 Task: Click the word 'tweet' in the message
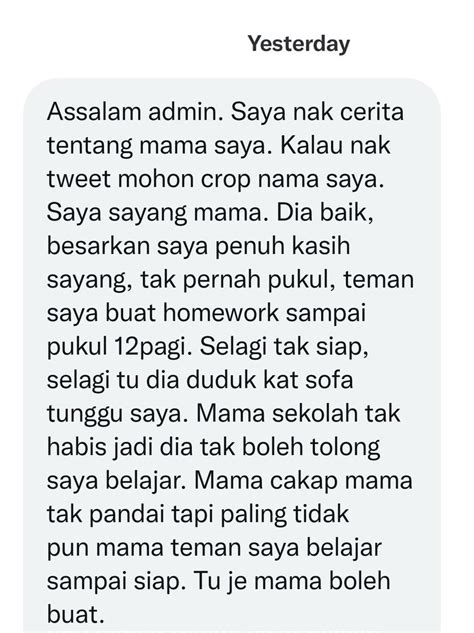point(79,179)
